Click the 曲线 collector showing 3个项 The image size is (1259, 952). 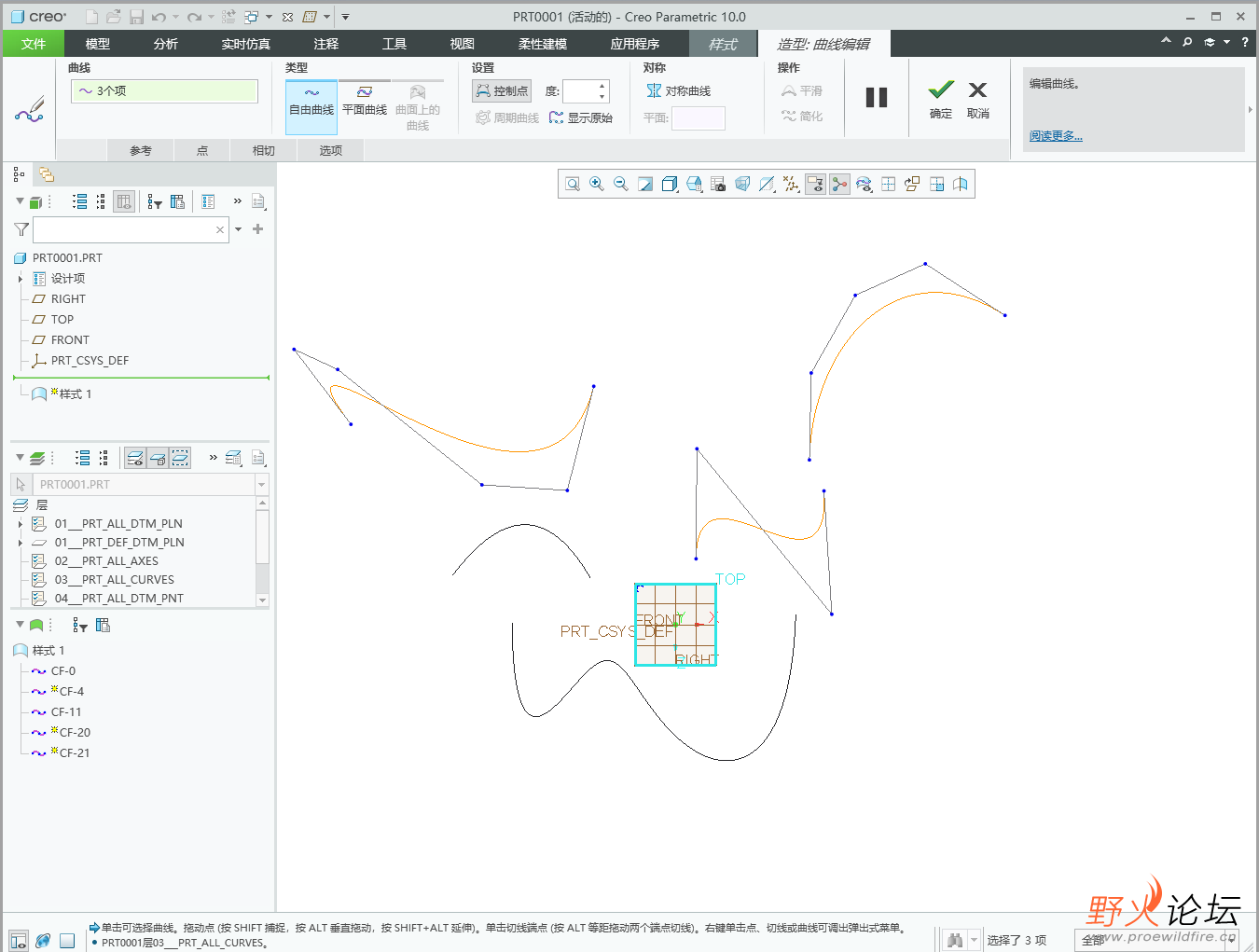(164, 90)
